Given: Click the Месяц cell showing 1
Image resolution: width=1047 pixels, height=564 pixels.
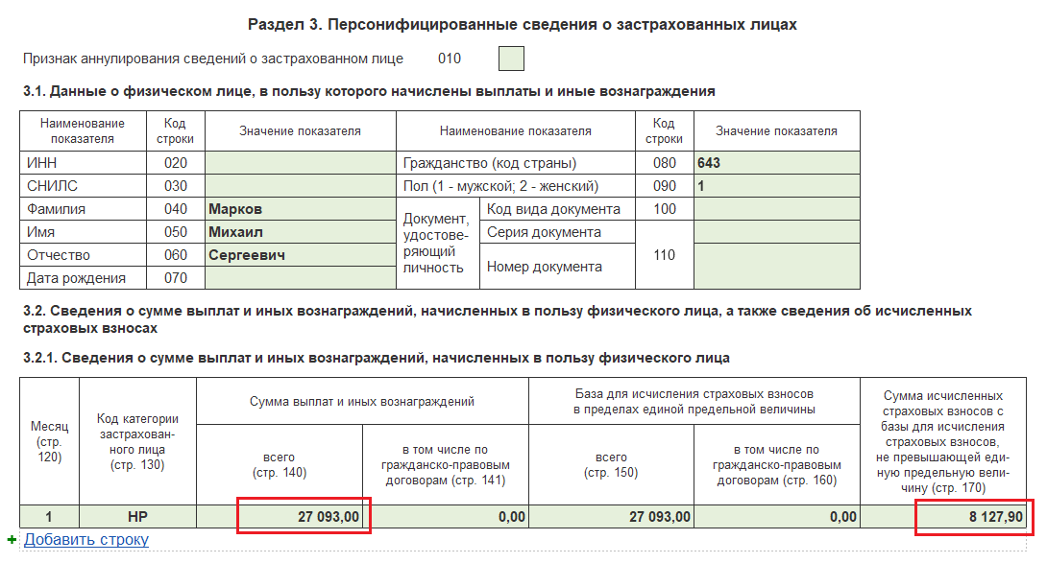Looking at the screenshot, I should coord(49,517).
